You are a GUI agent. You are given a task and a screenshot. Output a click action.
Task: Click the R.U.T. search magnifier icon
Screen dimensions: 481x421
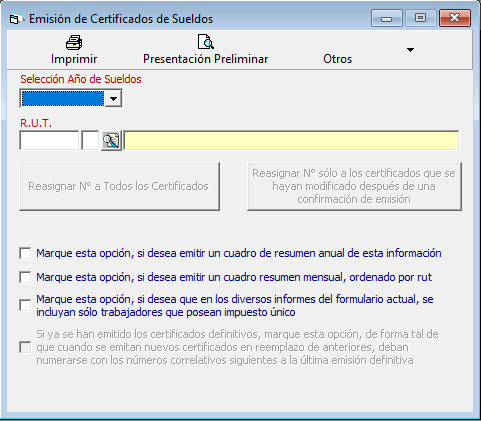[x=111, y=141]
